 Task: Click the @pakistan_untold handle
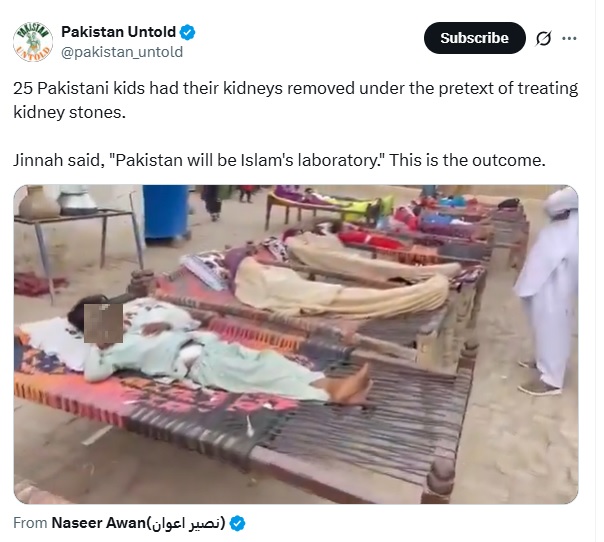122,52
